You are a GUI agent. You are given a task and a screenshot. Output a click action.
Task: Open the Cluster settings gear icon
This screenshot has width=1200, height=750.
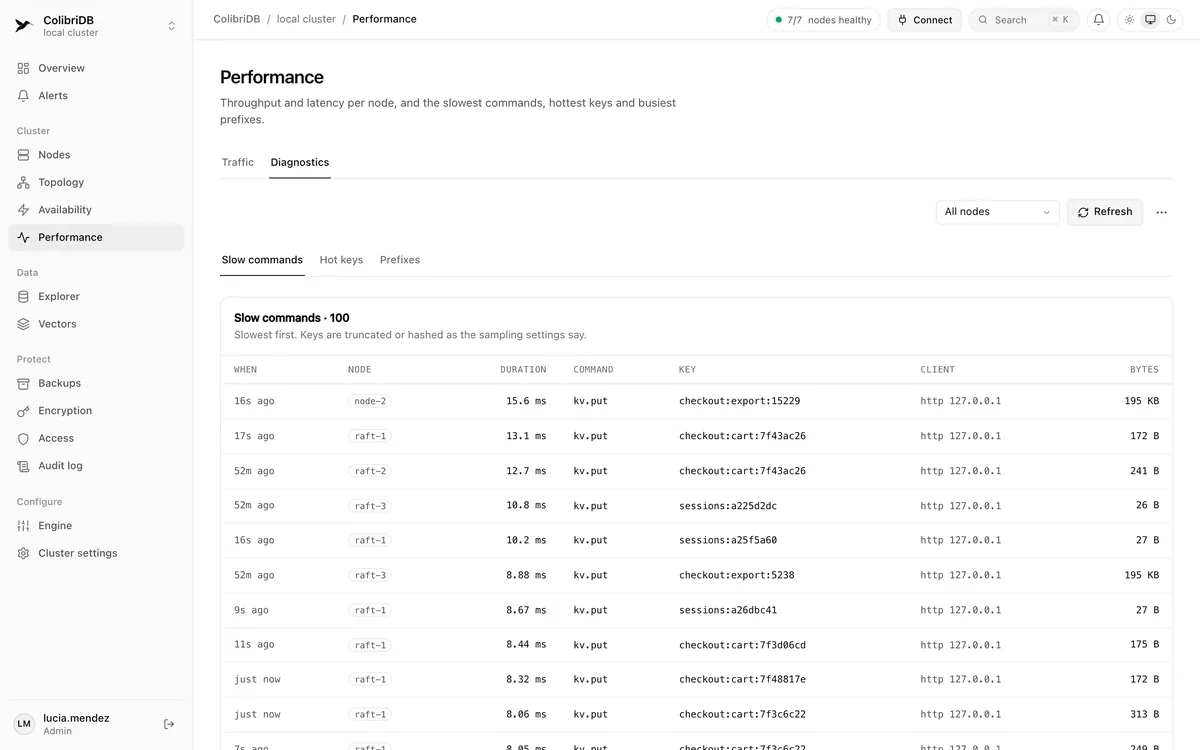pyautogui.click(x=23, y=553)
